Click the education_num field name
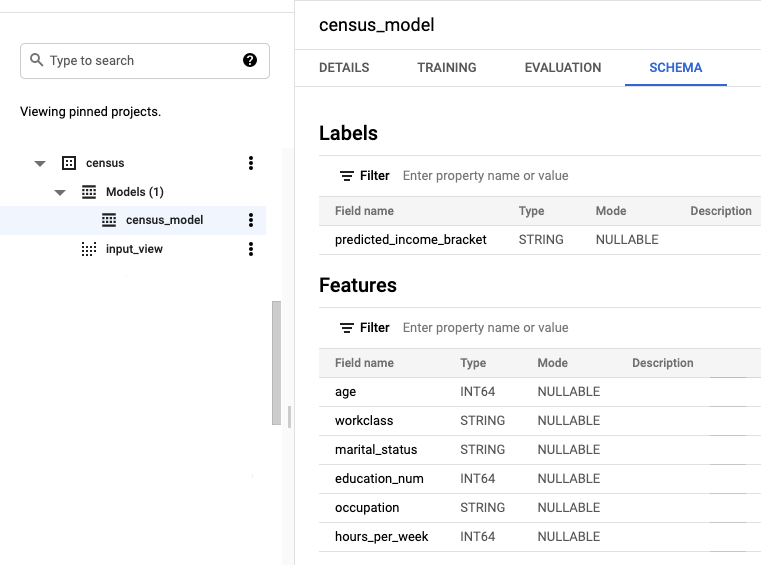 379,479
